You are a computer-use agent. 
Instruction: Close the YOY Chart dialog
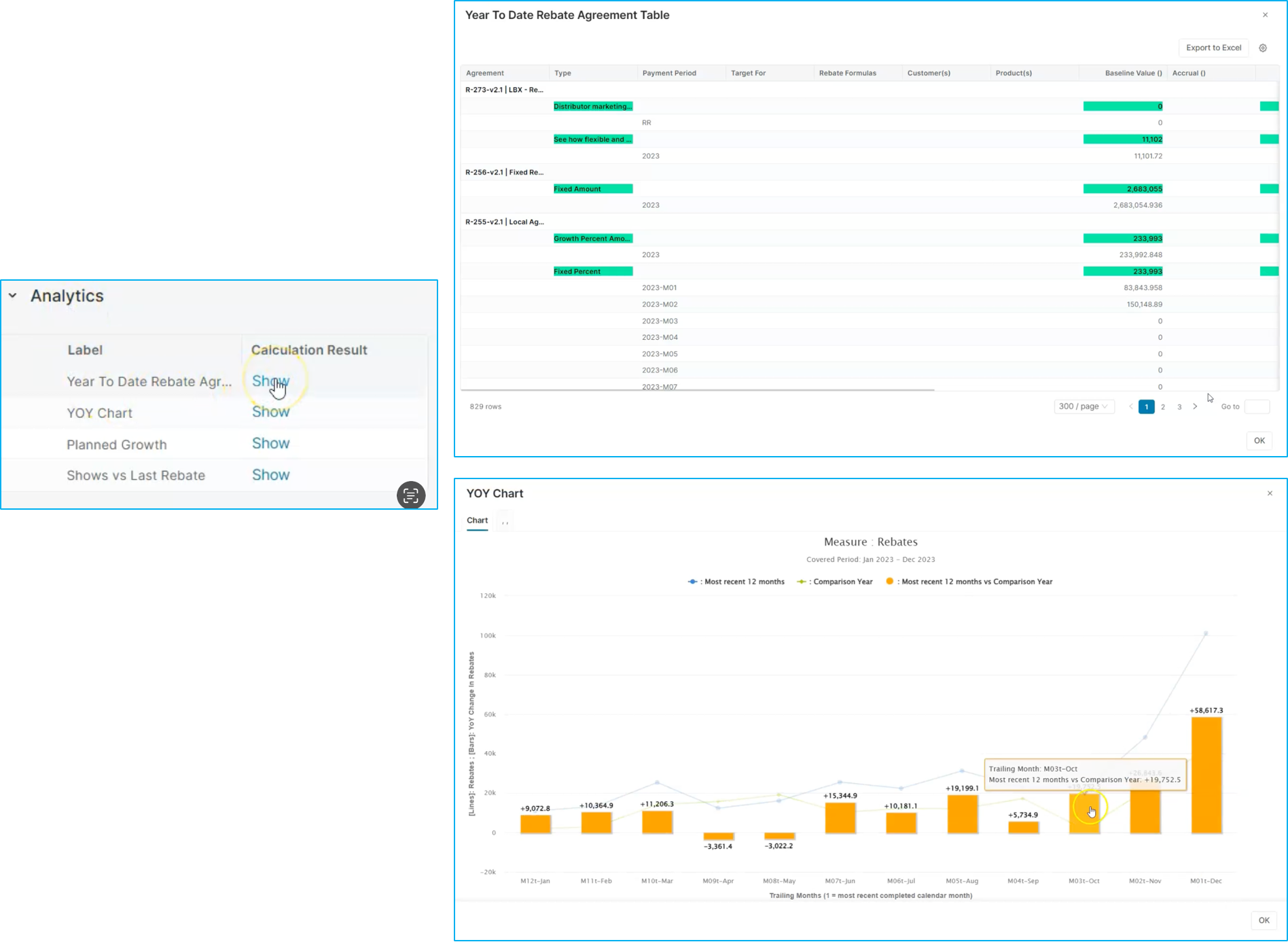(x=1270, y=493)
